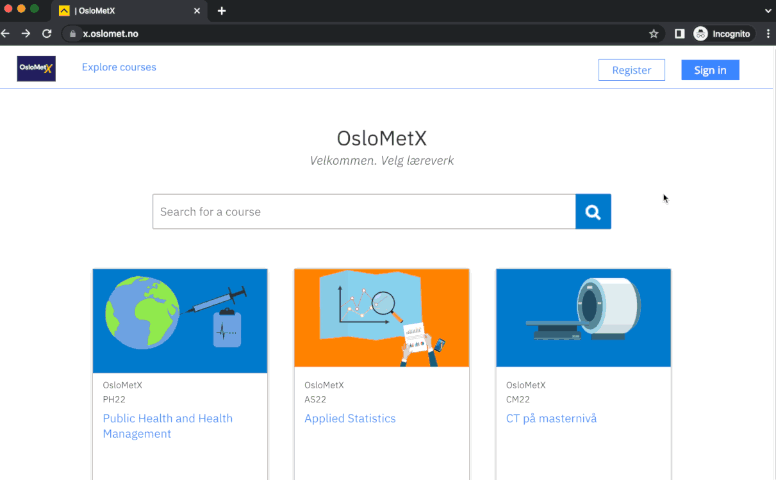Click the CM22 course code text

518,399
